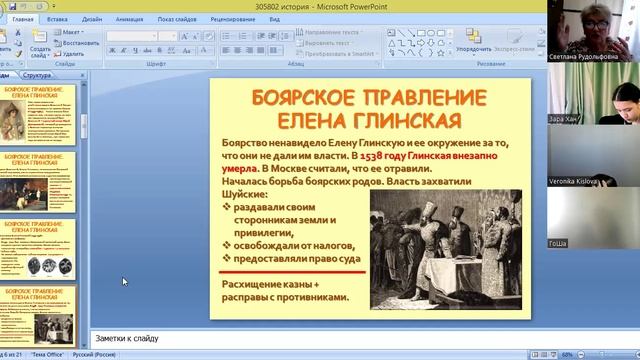Click the bulleted list icon
The height and width of the screenshot is (360, 640).
pyautogui.click(x=227, y=36)
